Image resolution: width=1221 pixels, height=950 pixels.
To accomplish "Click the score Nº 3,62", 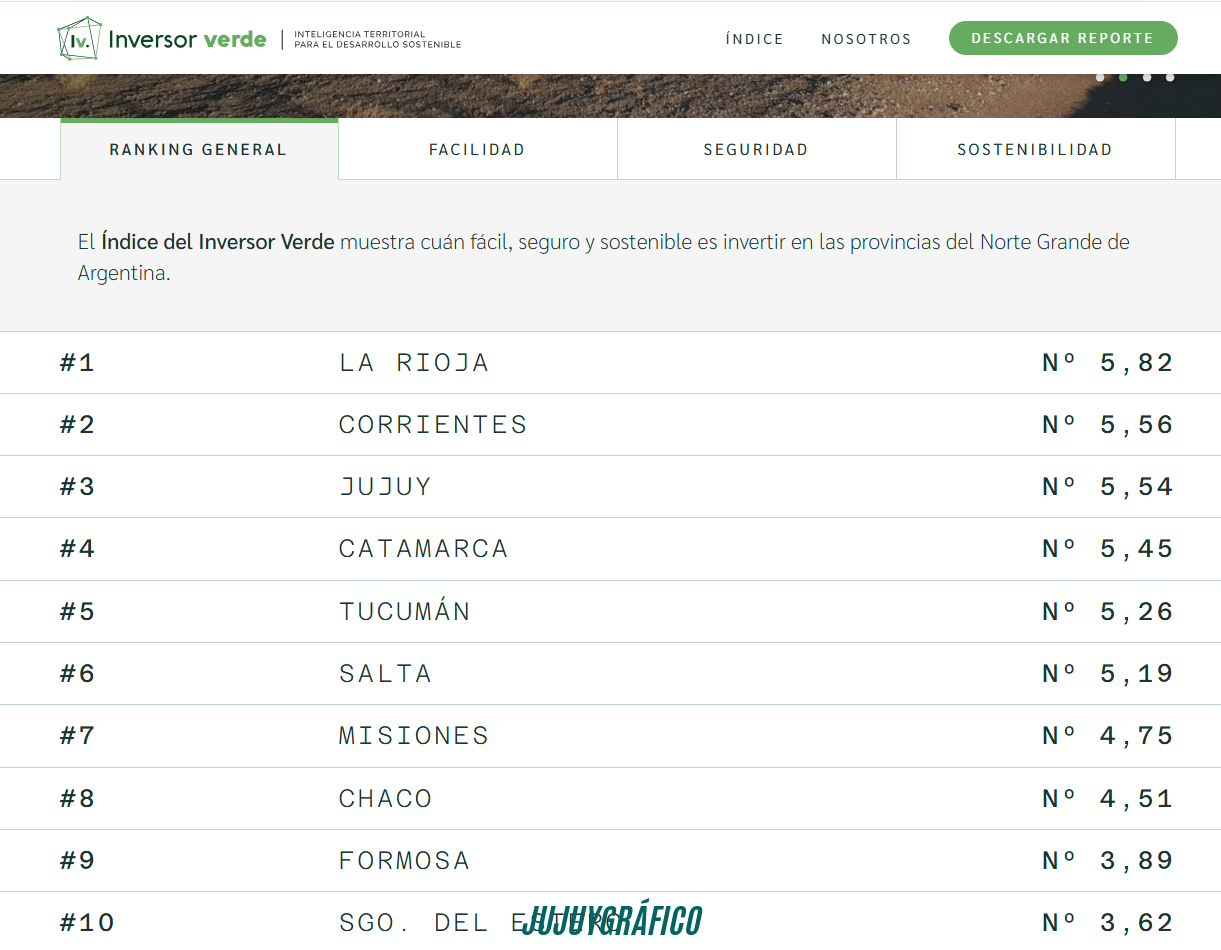I will tap(1108, 922).
